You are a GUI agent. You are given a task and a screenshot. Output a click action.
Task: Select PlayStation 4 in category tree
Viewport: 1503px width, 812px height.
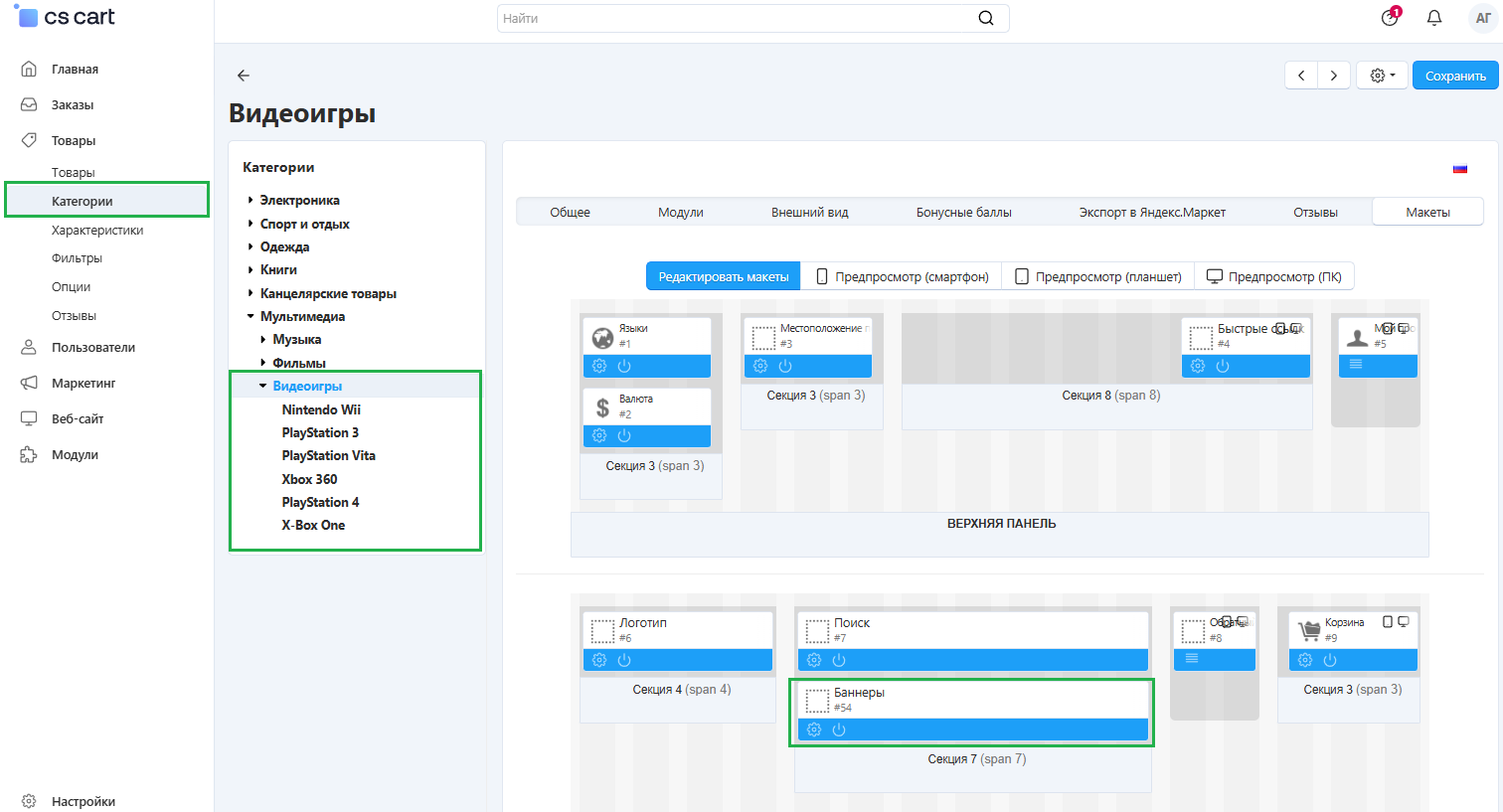[320, 502]
